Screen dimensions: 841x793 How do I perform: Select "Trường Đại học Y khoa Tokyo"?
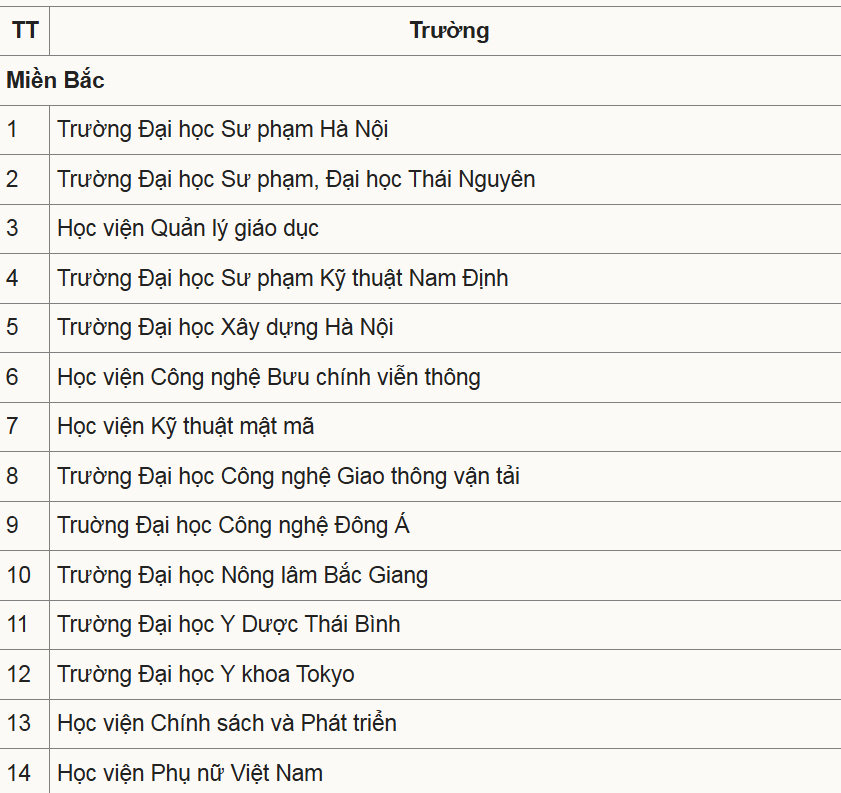tap(206, 674)
